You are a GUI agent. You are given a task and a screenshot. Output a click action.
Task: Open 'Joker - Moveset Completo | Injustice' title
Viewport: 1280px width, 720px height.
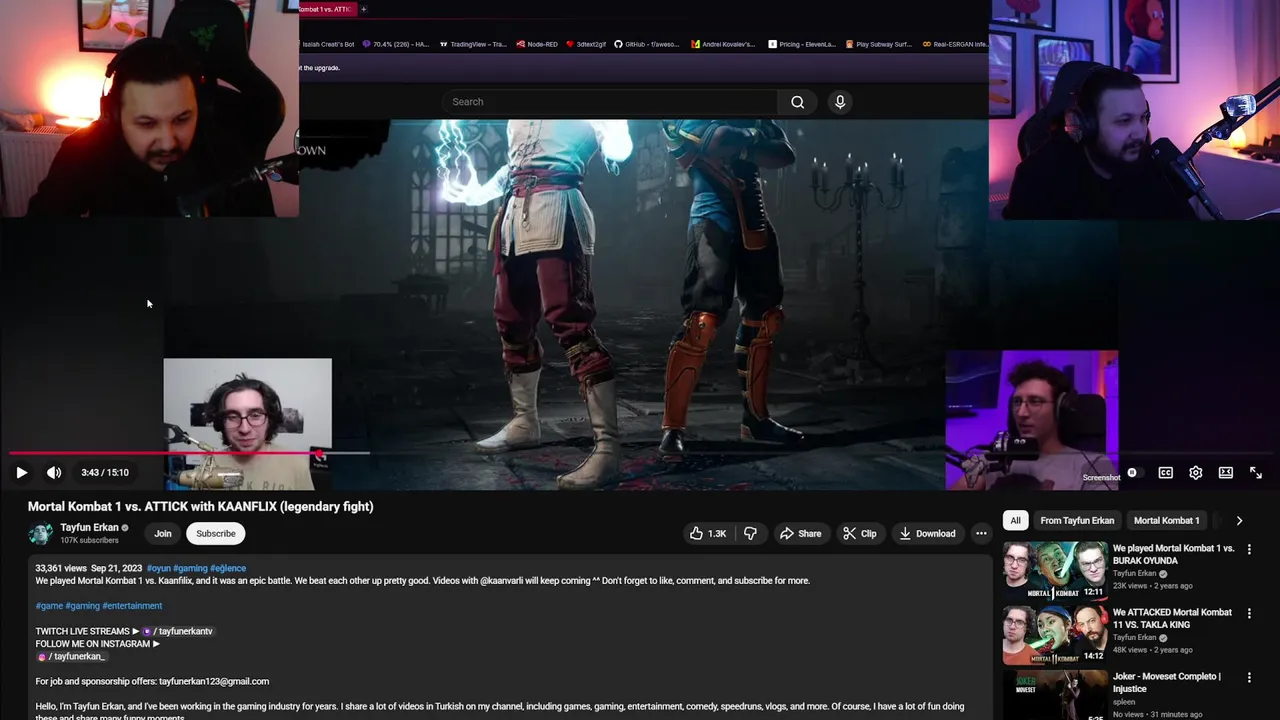1167,683
